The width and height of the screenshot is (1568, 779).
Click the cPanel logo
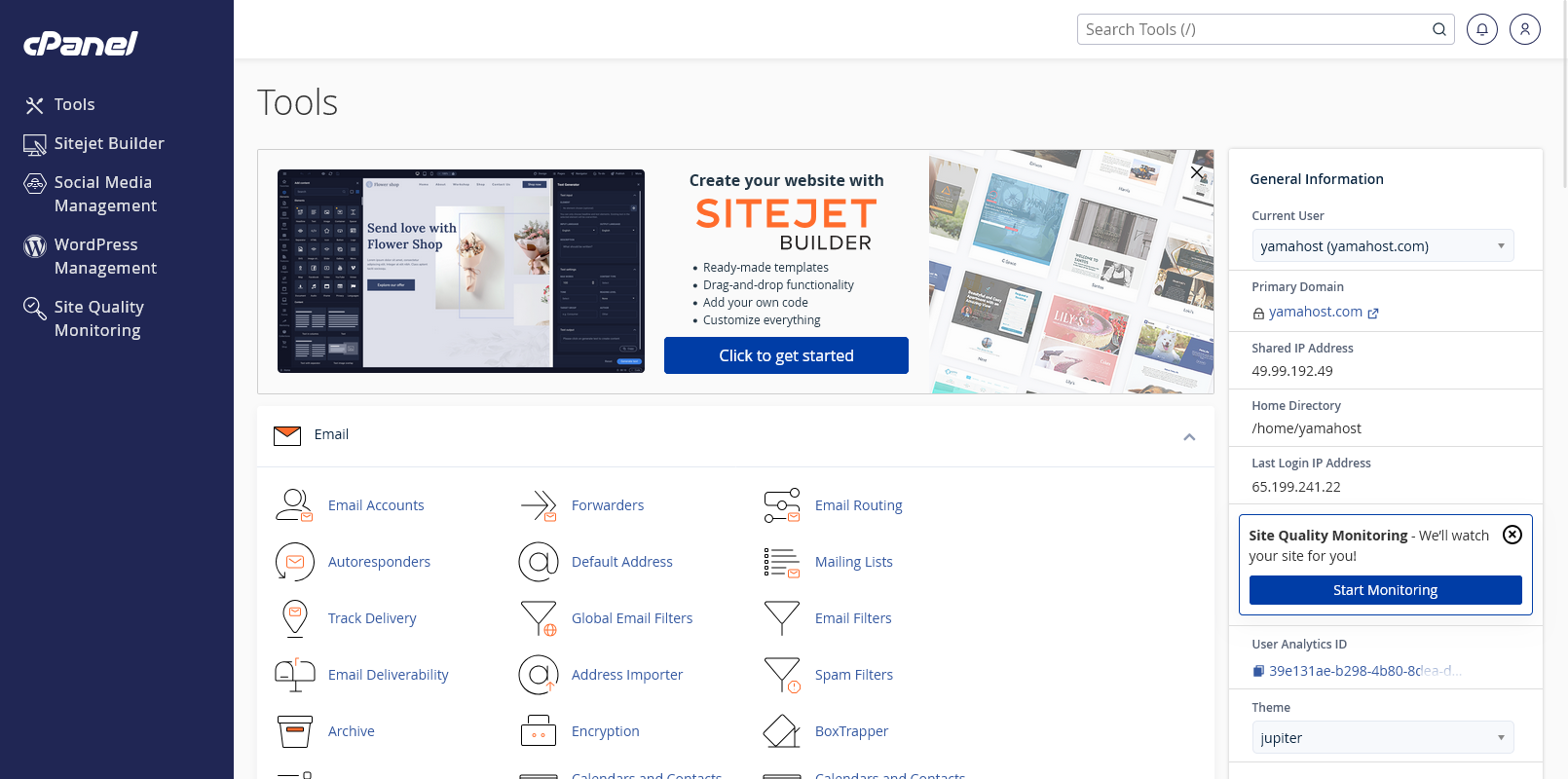pyautogui.click(x=80, y=44)
